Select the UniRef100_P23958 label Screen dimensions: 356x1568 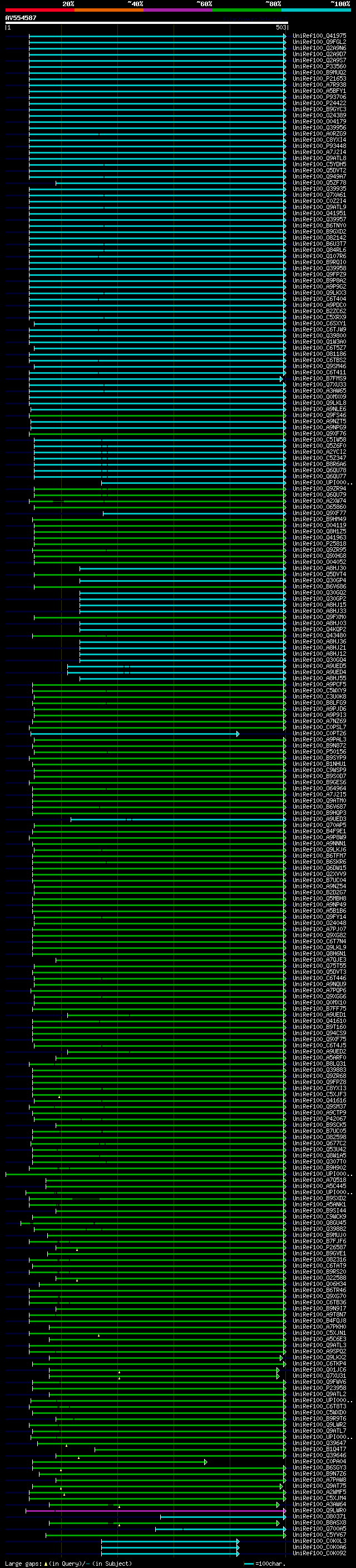319,1388
